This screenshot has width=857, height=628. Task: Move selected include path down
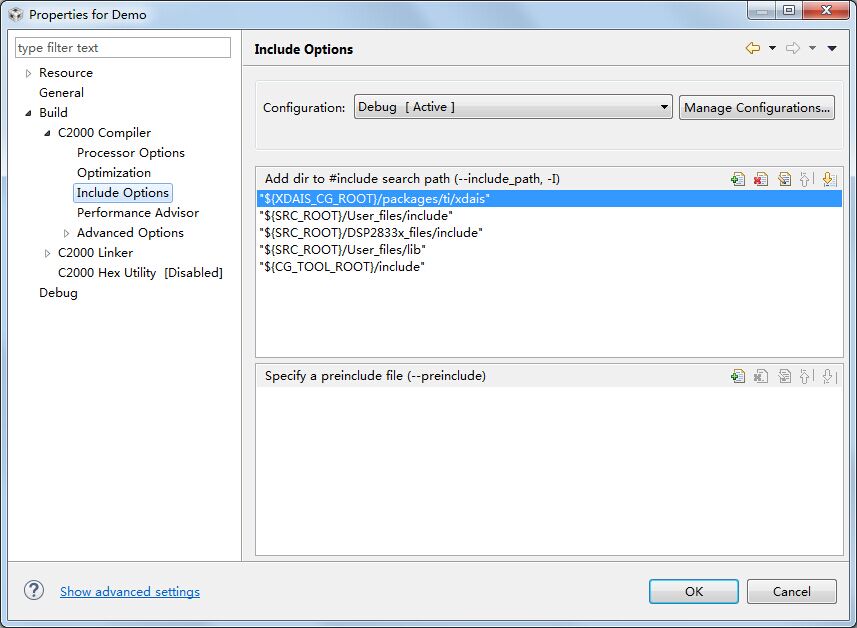[x=828, y=179]
